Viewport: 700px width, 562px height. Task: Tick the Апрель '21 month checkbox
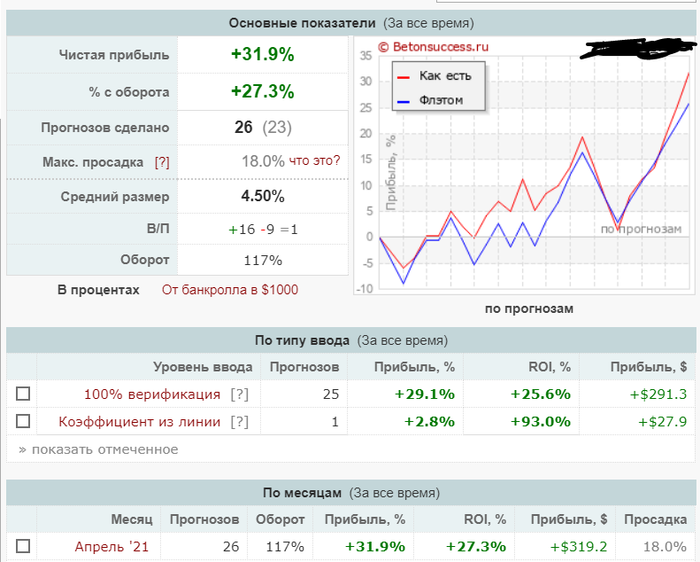(23, 546)
